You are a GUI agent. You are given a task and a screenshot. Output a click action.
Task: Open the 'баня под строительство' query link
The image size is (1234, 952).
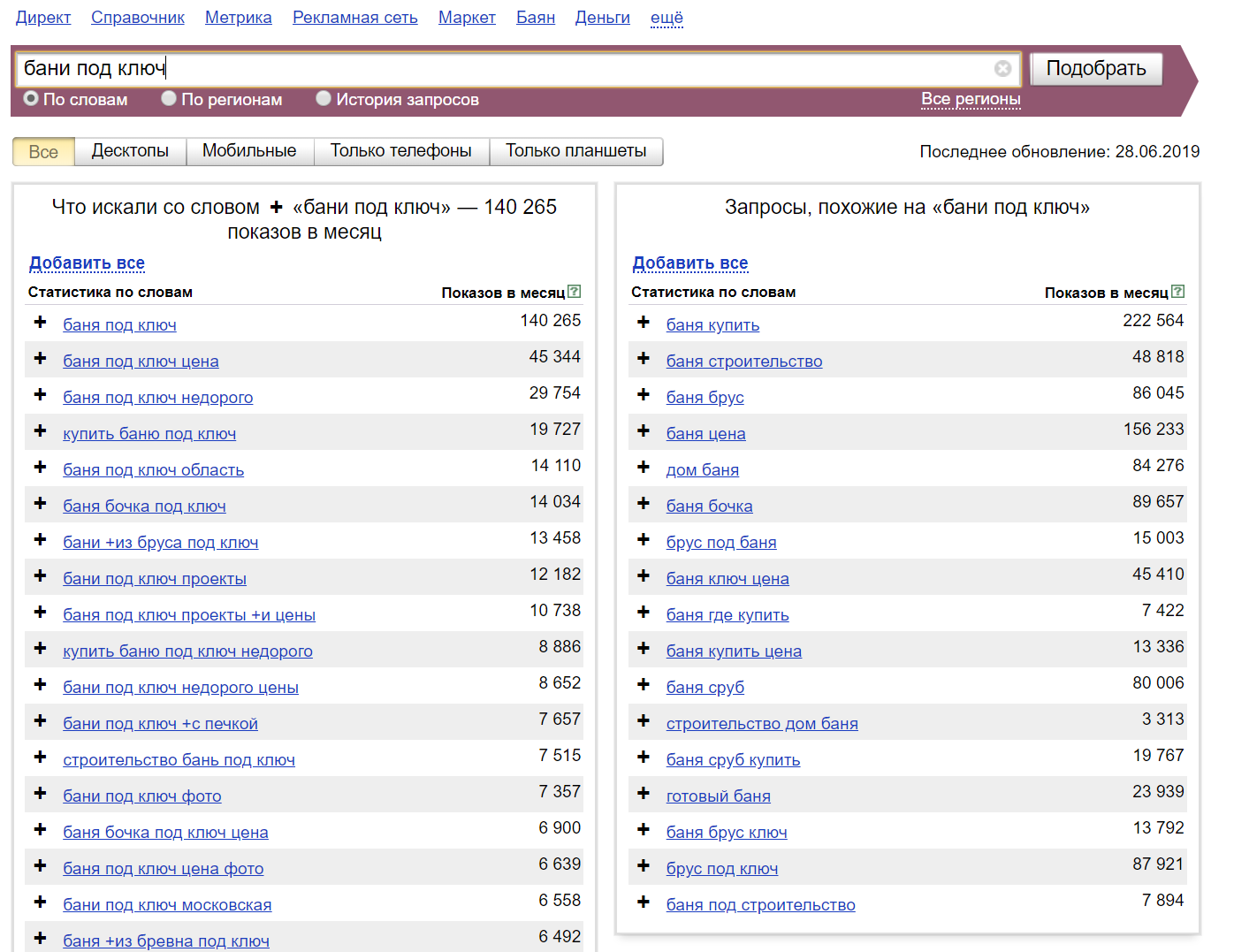[x=761, y=904]
